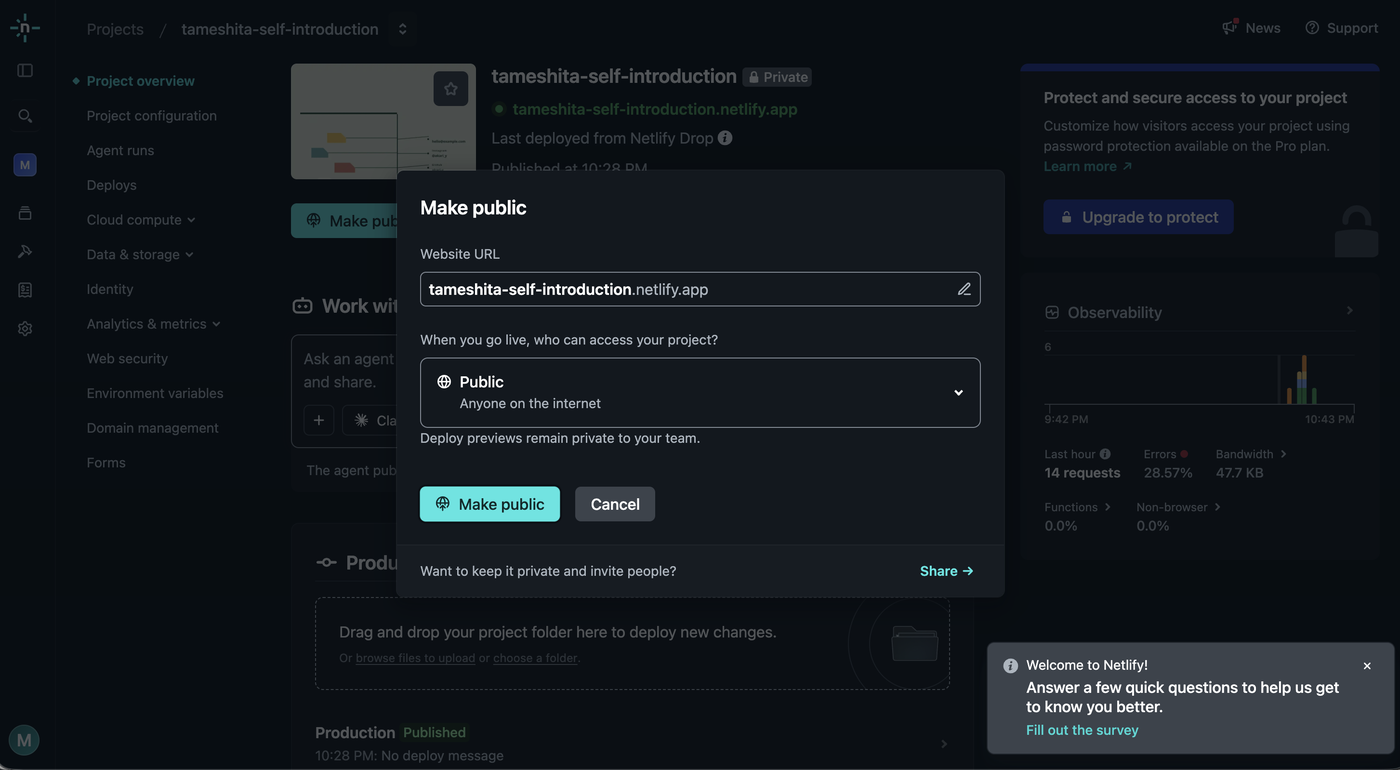This screenshot has width=1400, height=770.
Task: Toggle the sidebar panel icon
Action: pyautogui.click(x=25, y=71)
